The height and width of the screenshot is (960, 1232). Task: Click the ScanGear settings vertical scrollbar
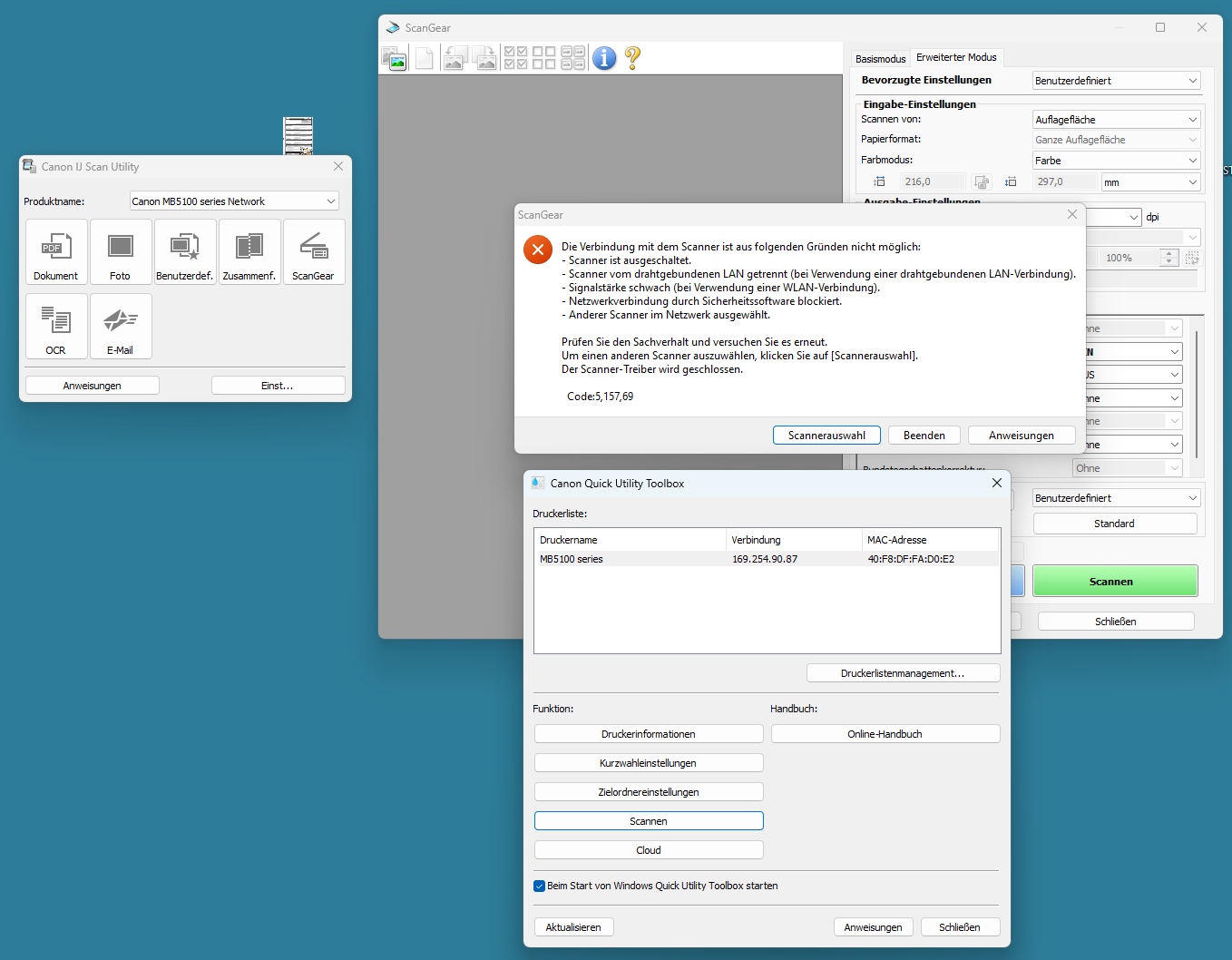pos(1198,395)
